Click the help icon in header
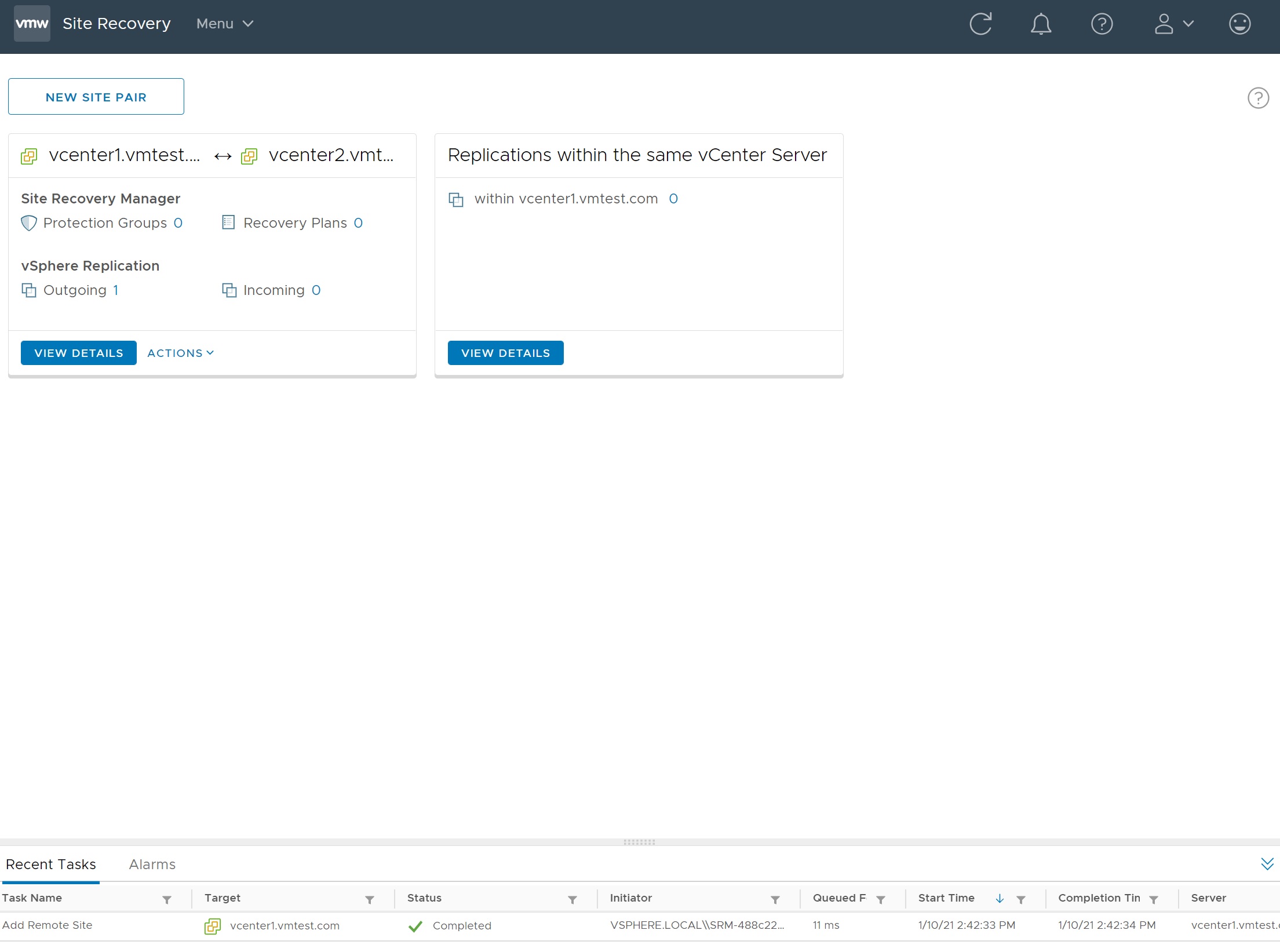The image size is (1280, 952). (x=1102, y=24)
